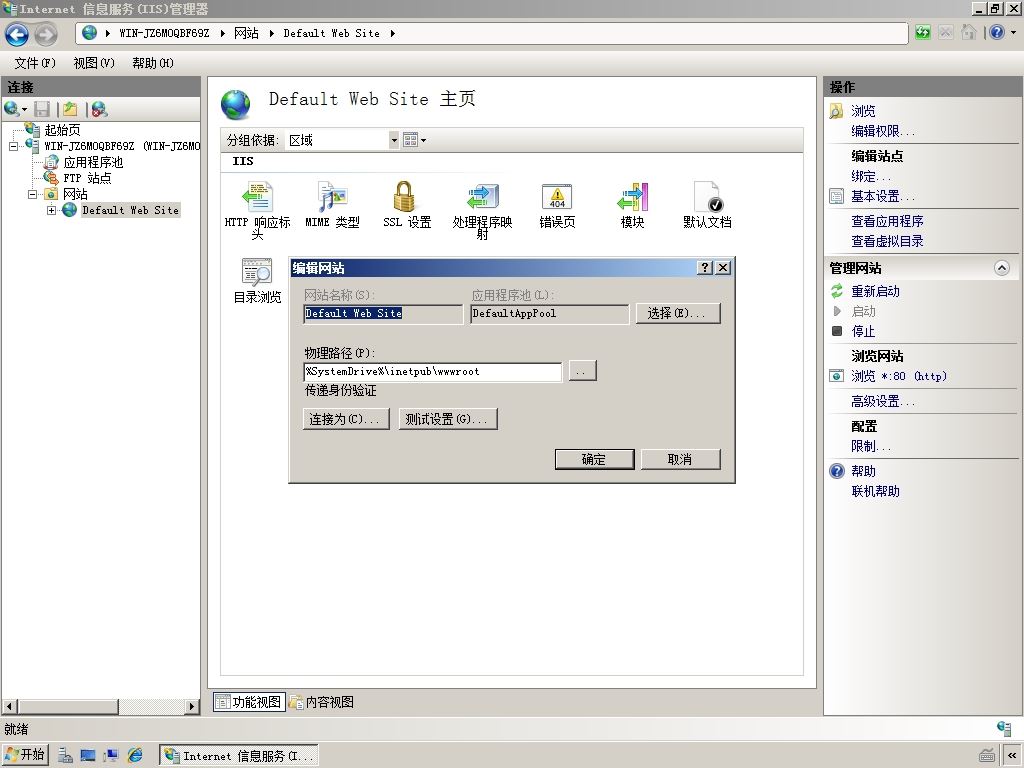This screenshot has height=768, width=1024.
Task: Click the 确定 button in 编辑网站 dialog
Action: 594,459
